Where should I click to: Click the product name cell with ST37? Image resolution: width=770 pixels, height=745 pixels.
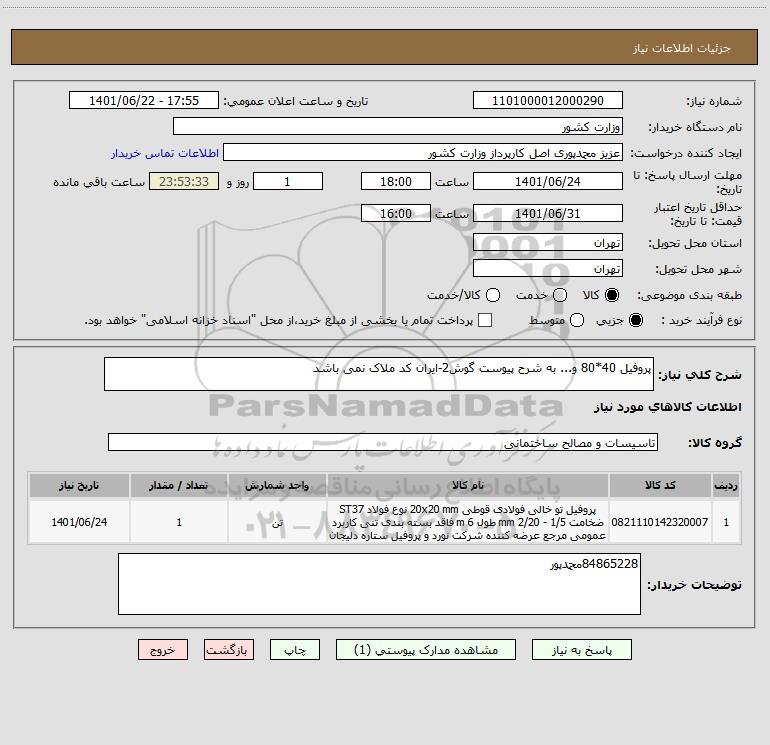[468, 522]
